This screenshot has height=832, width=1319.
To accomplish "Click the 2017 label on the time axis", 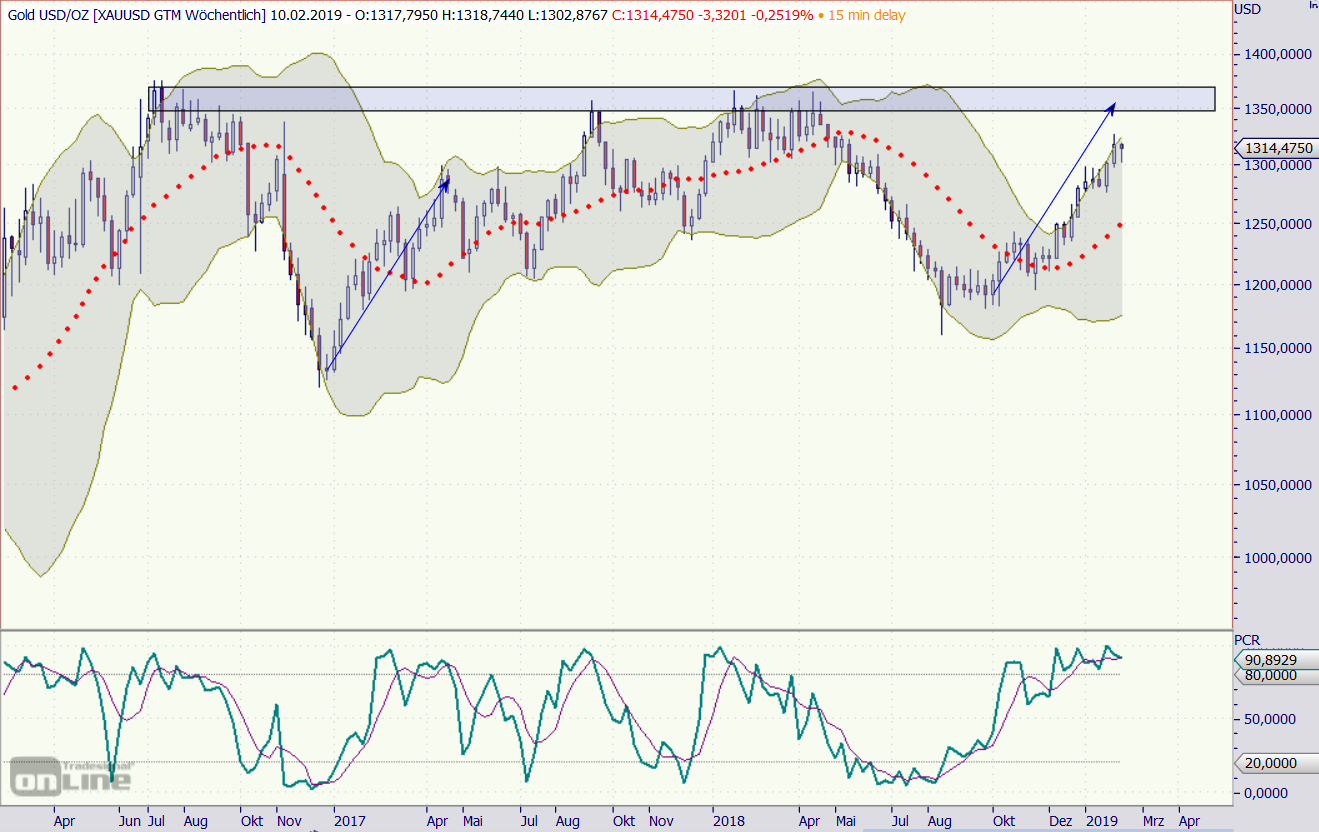I will pos(349,821).
